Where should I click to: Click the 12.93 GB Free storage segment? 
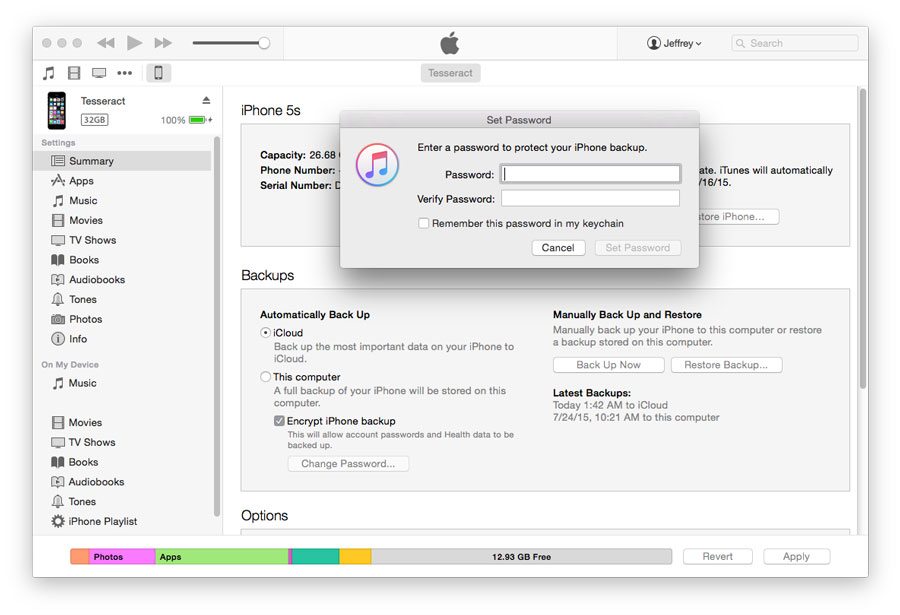click(522, 556)
